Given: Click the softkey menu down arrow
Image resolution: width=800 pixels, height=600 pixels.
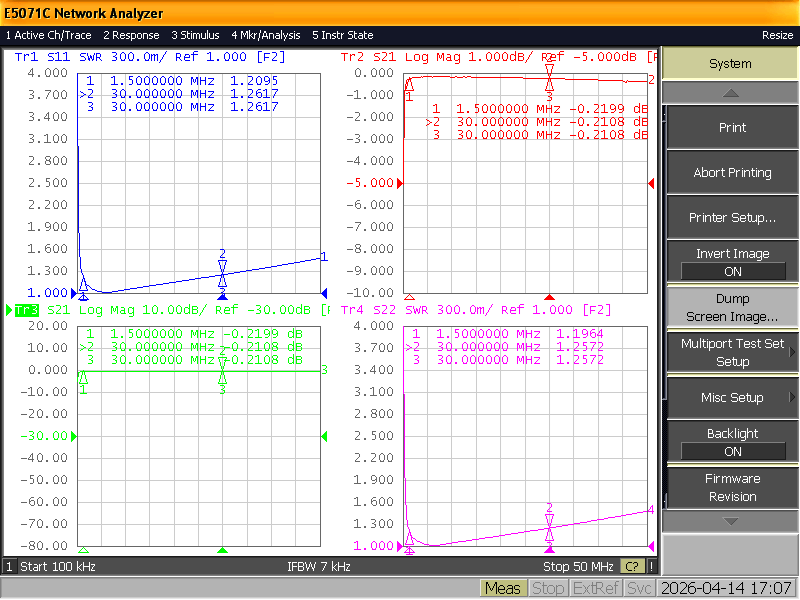Looking at the screenshot, I should click(730, 521).
